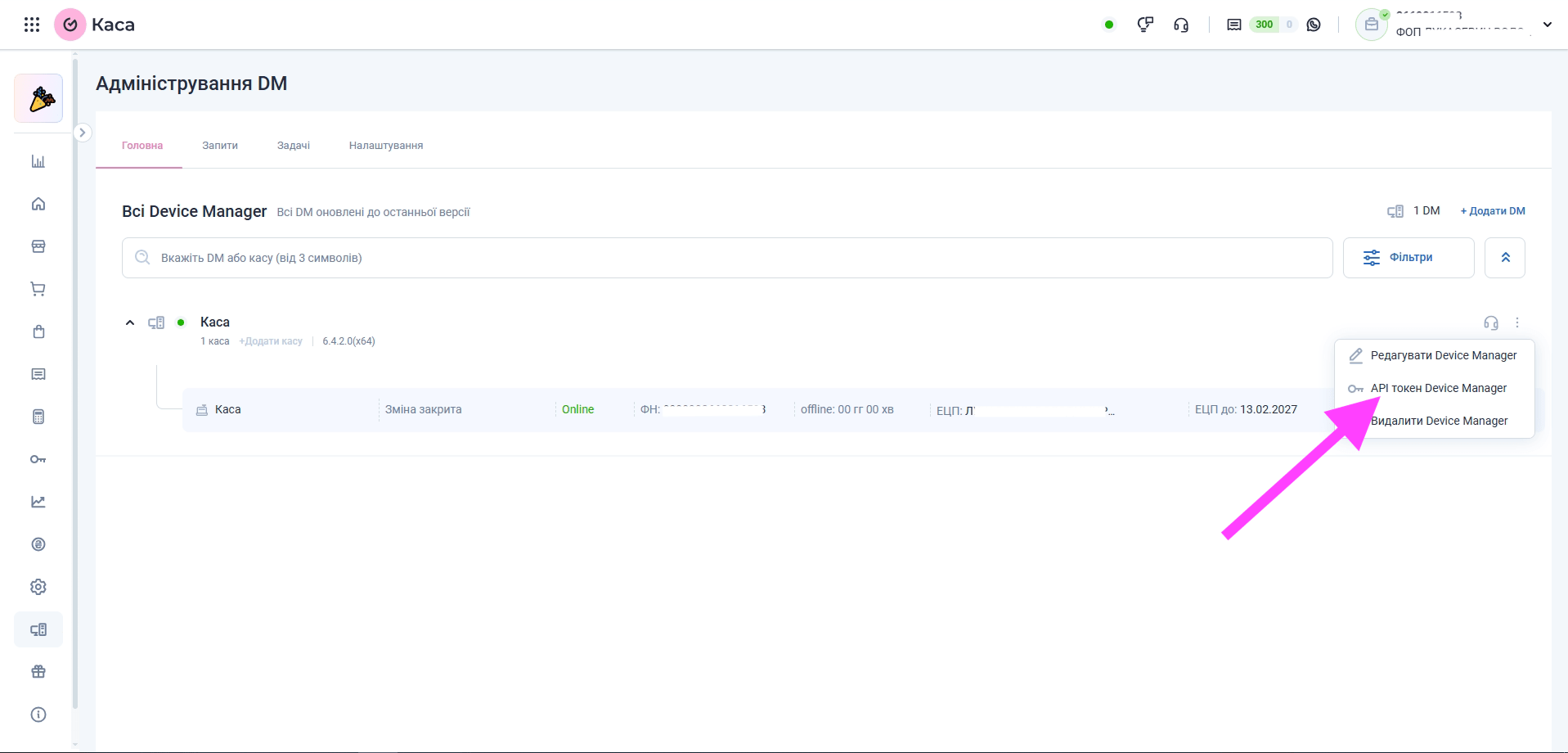Switch to the Налаштування tab

tap(386, 146)
